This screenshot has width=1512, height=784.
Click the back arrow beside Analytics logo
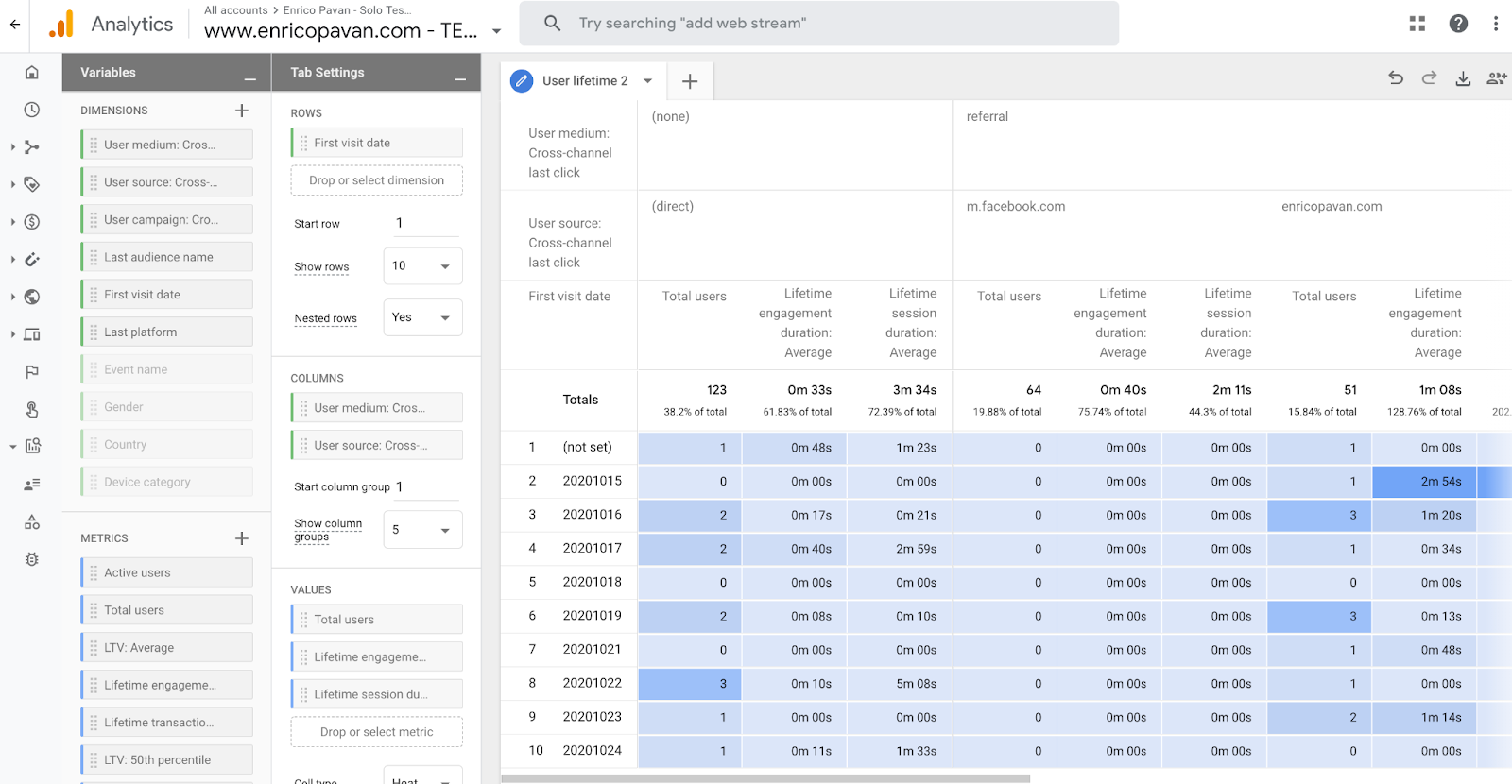pos(15,25)
